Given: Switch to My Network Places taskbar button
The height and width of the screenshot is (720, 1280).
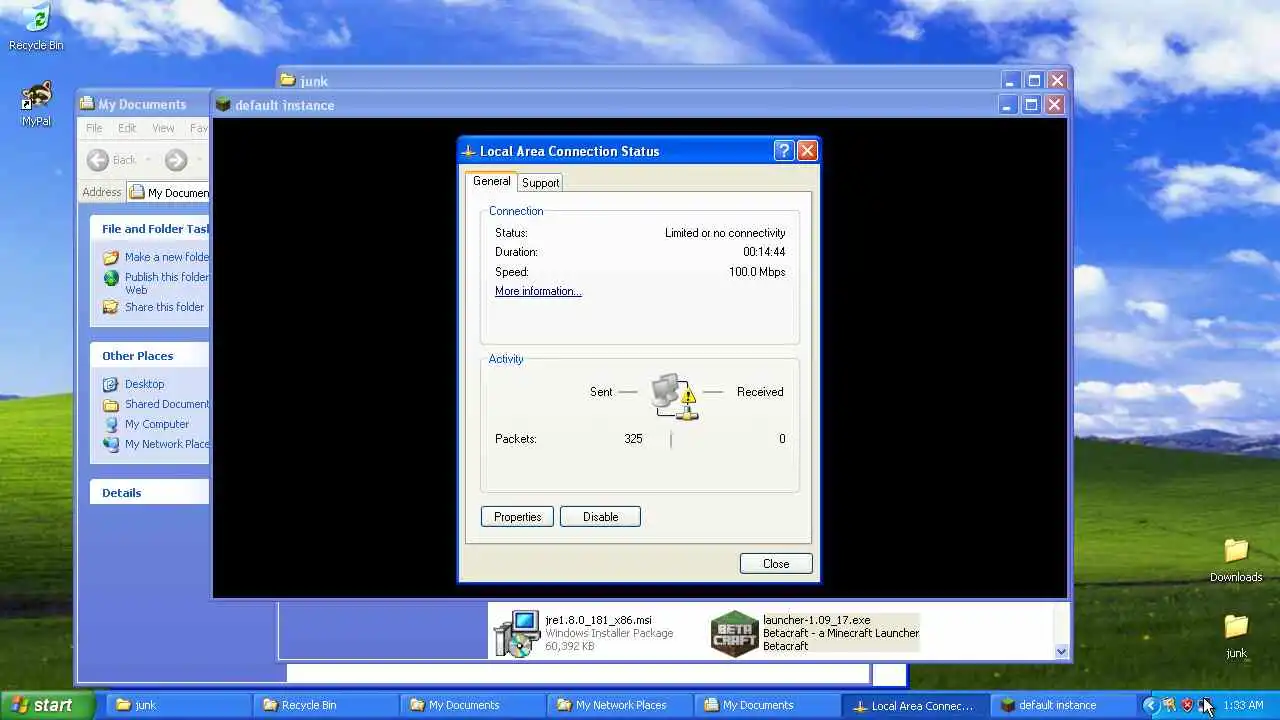Looking at the screenshot, I should (x=618, y=705).
